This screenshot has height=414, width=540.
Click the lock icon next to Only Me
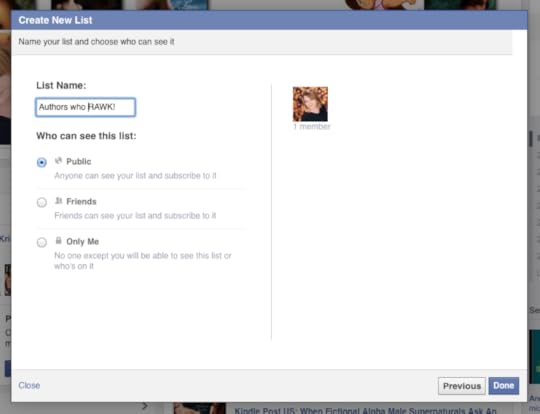click(x=59, y=240)
